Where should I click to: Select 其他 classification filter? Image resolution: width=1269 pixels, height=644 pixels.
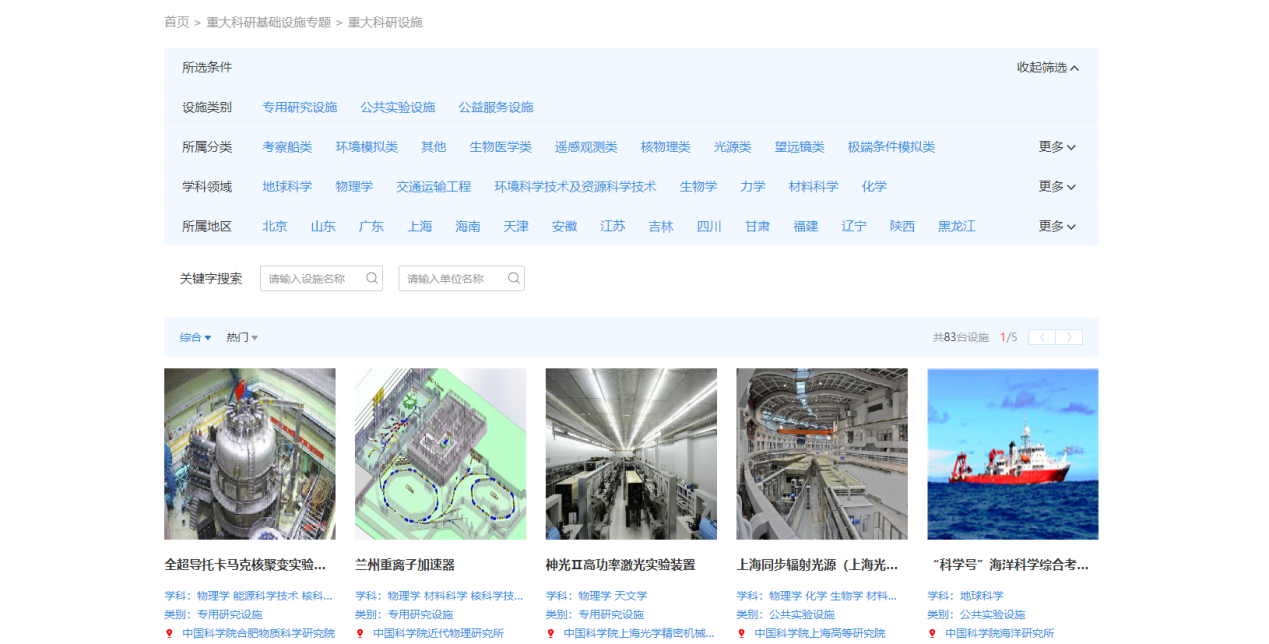coord(434,147)
